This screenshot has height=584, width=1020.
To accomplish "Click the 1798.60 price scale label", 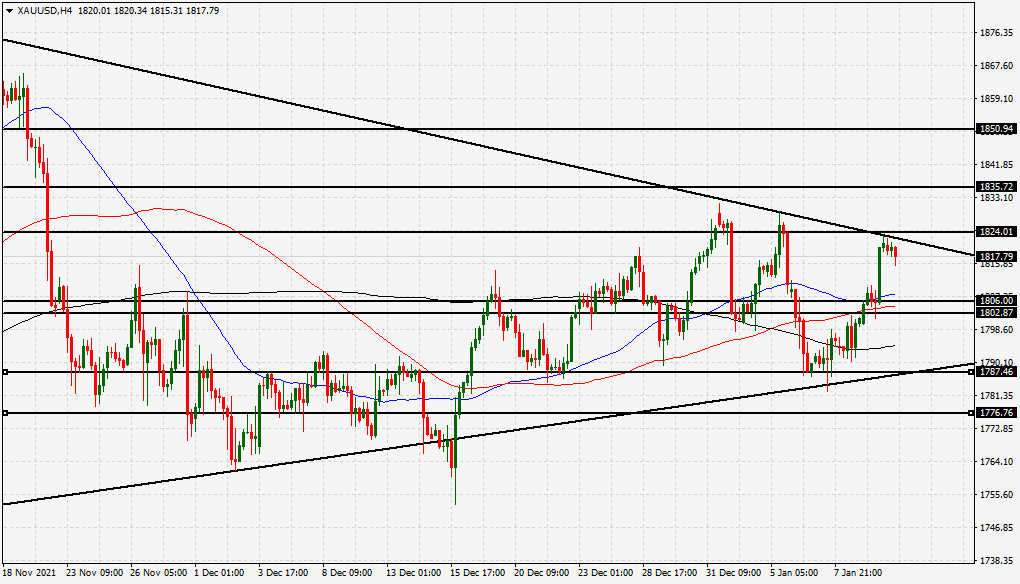I will click(997, 330).
